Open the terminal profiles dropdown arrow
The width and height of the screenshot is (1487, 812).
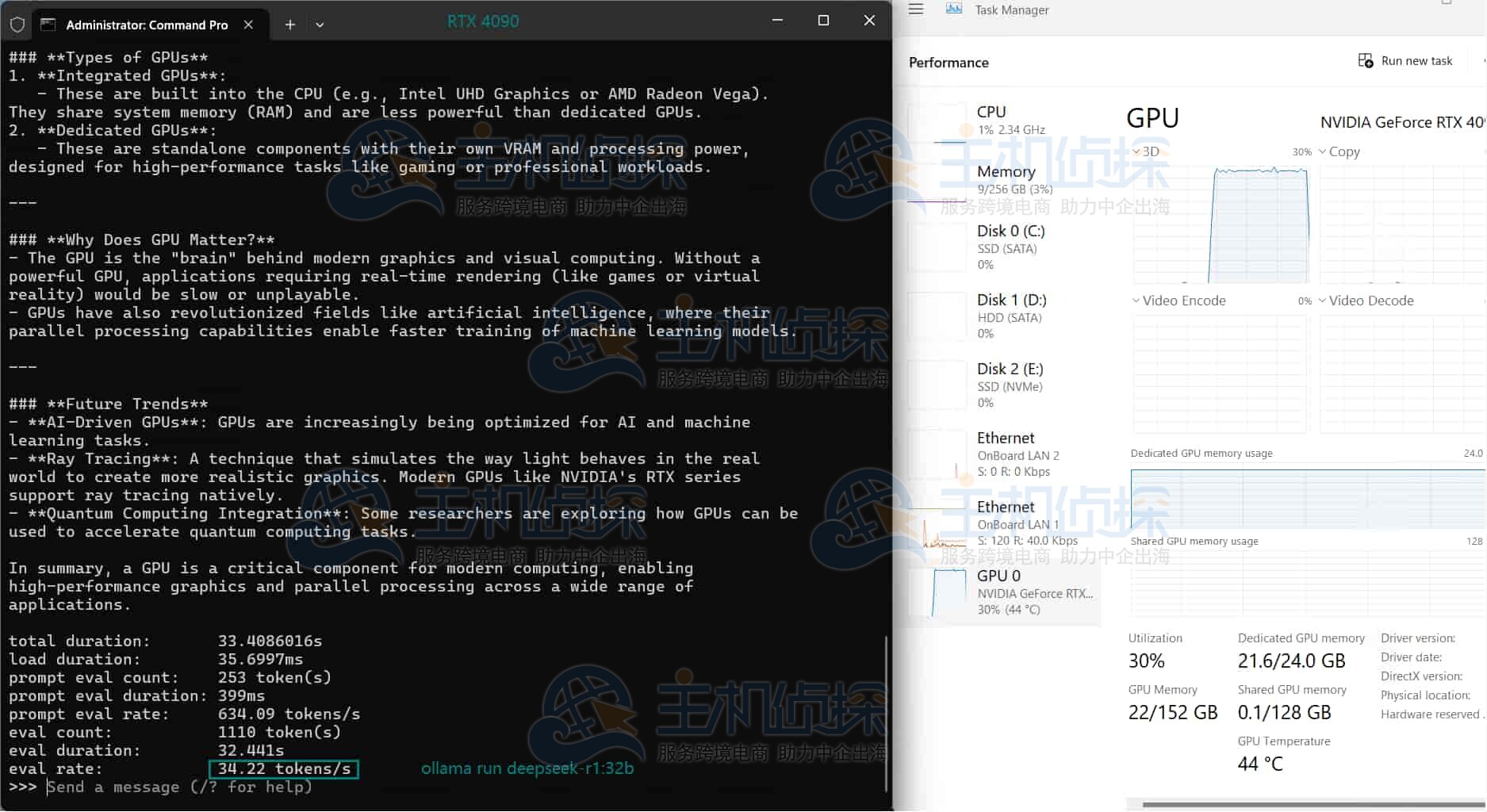[x=320, y=25]
